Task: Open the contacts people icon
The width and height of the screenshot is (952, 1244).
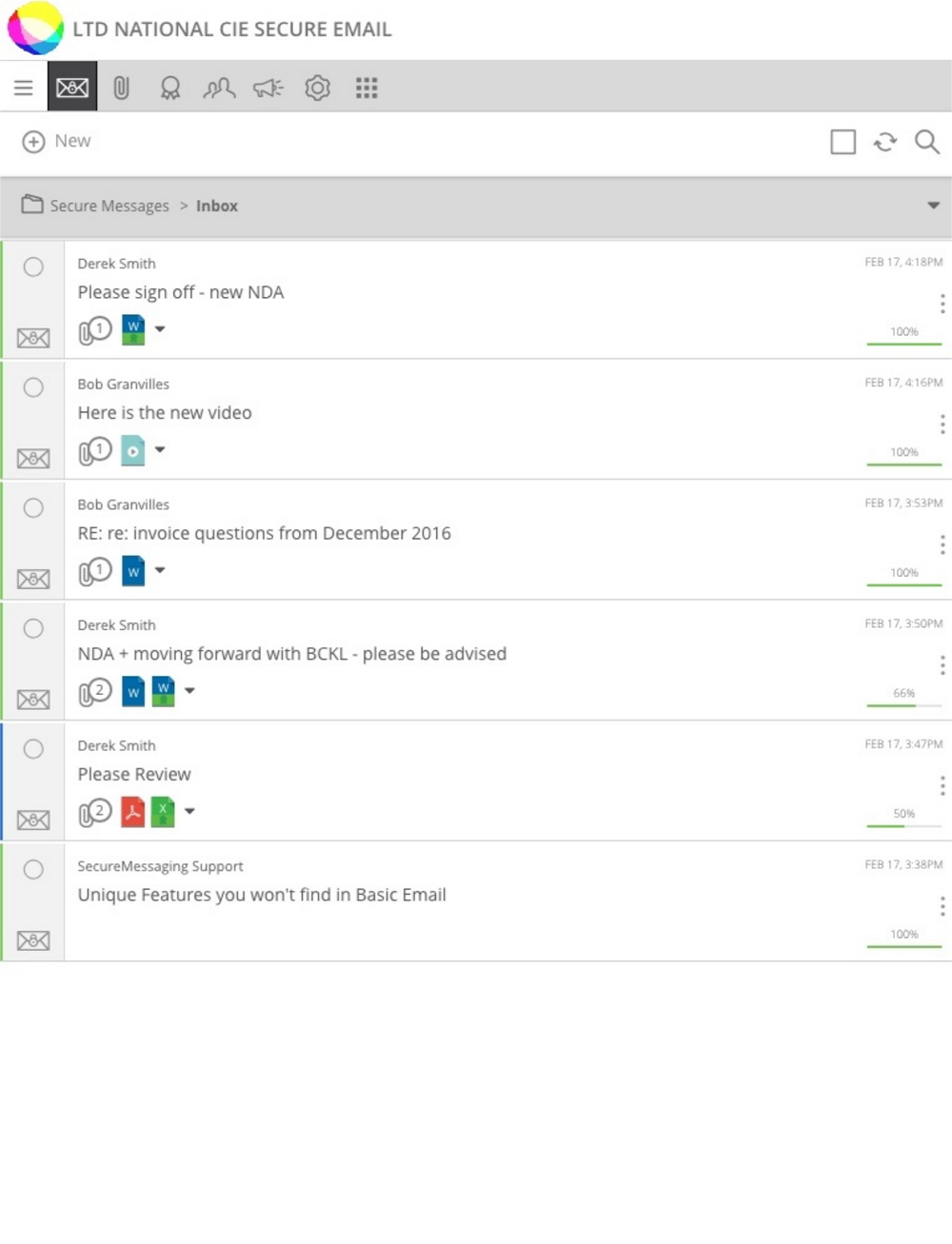Action: [x=219, y=89]
